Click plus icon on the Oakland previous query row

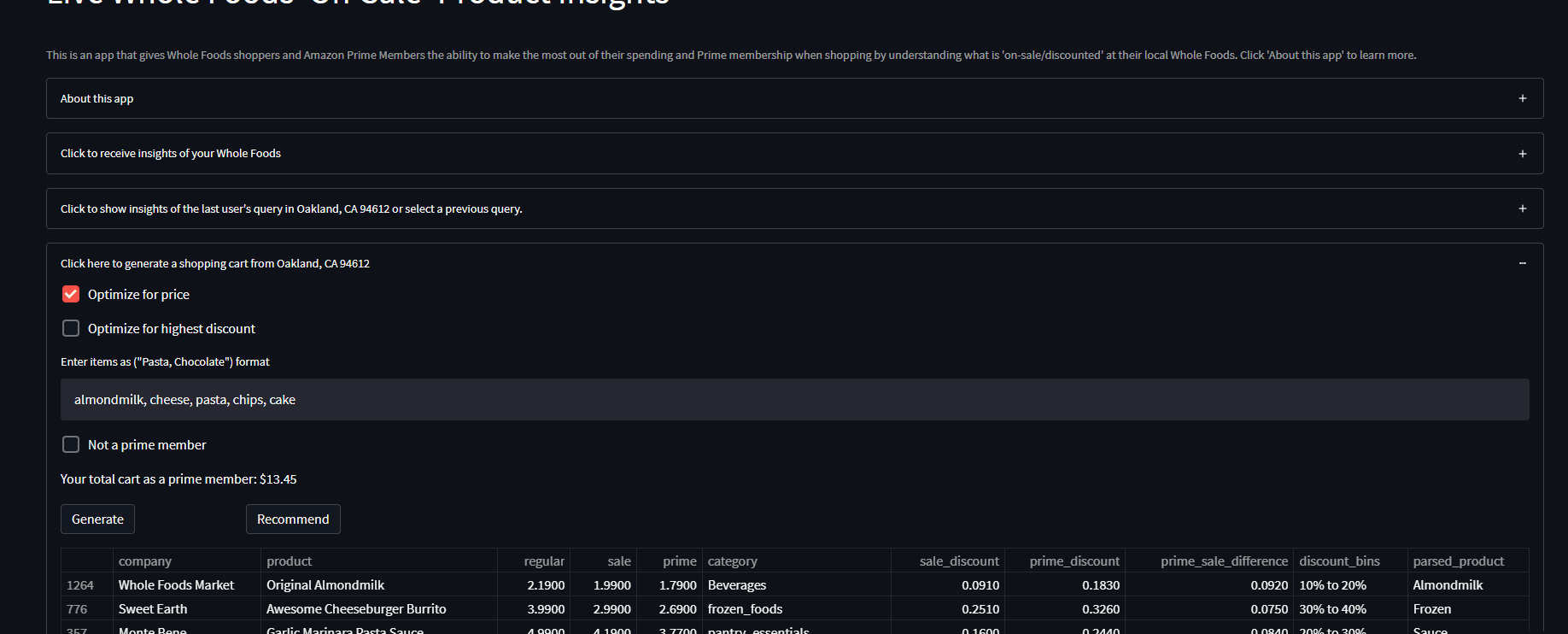coord(1522,208)
